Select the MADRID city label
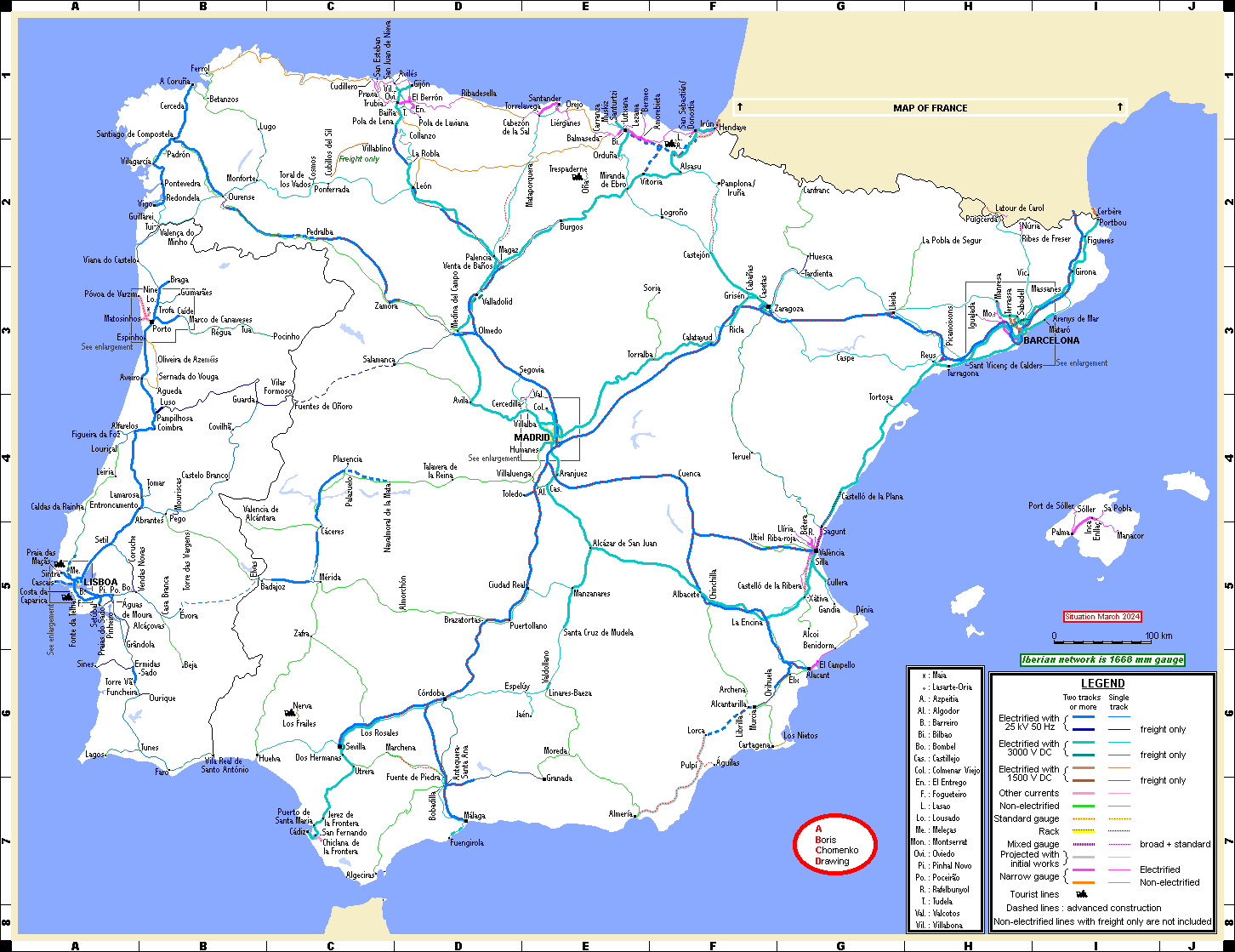1235x952 pixels. click(x=532, y=438)
